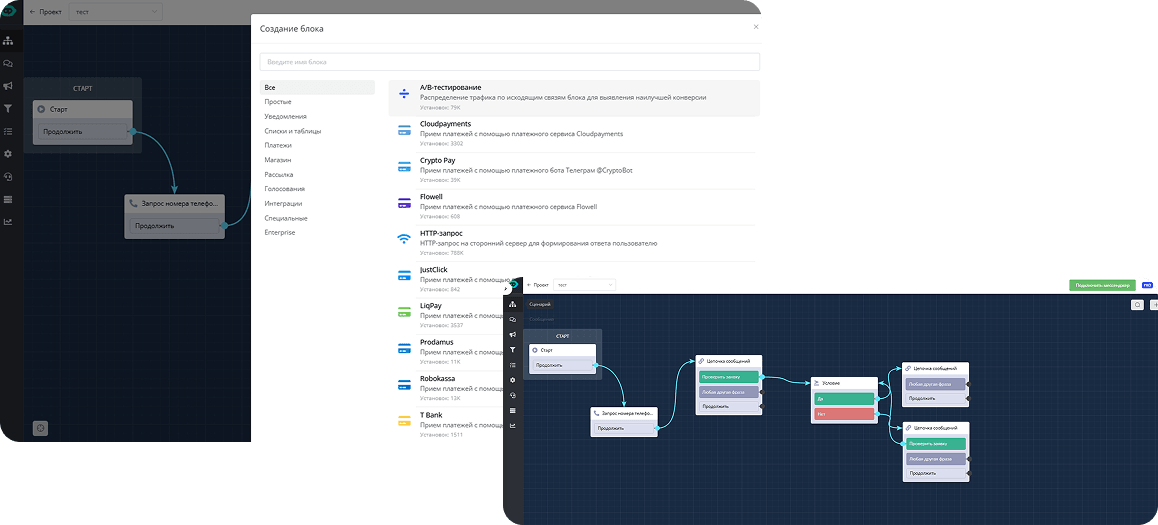1158x525 pixels.
Task: Focus the Введите имя блока search field
Action: (508, 62)
